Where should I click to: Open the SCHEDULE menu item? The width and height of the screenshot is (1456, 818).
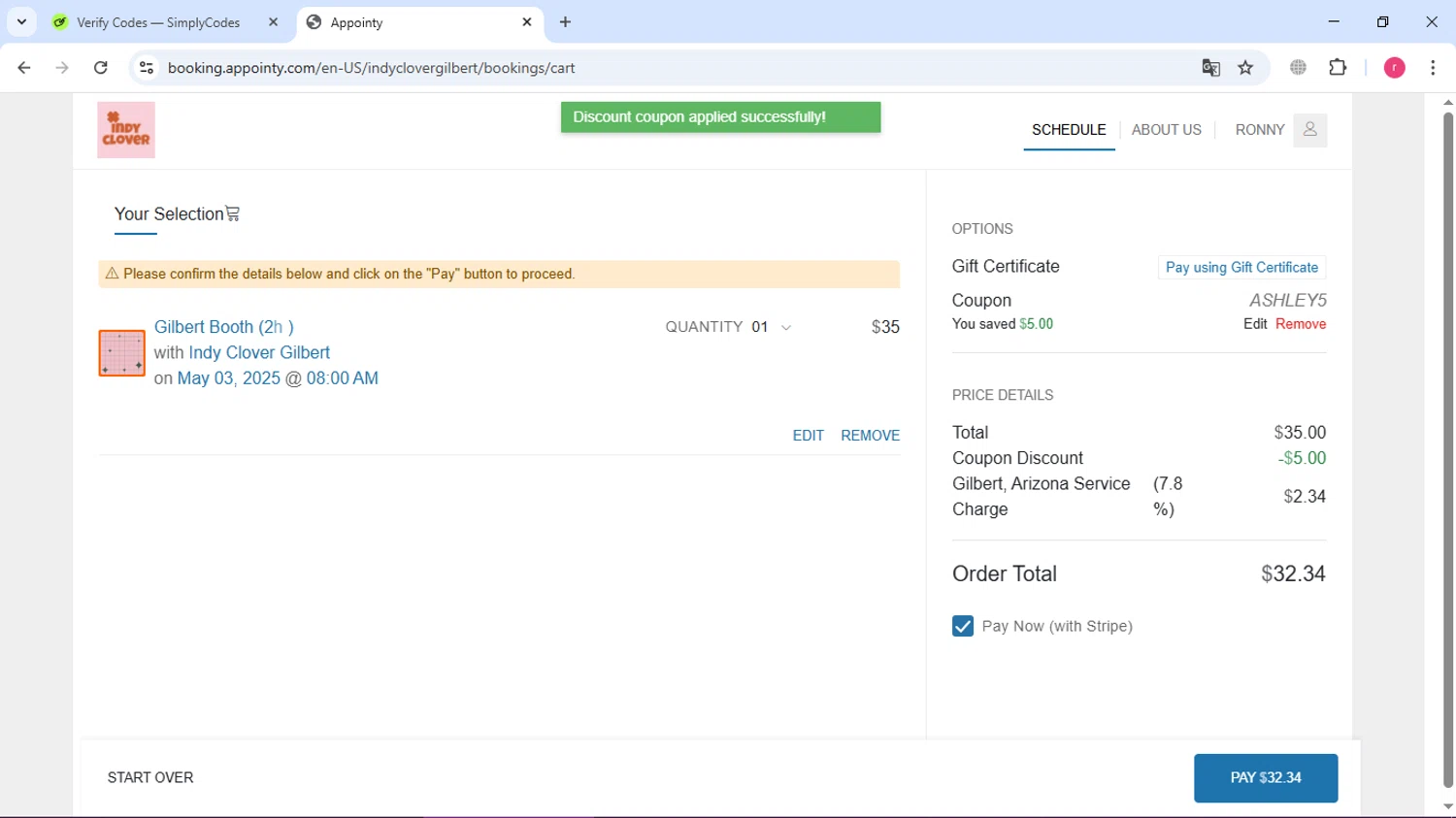1069,130
